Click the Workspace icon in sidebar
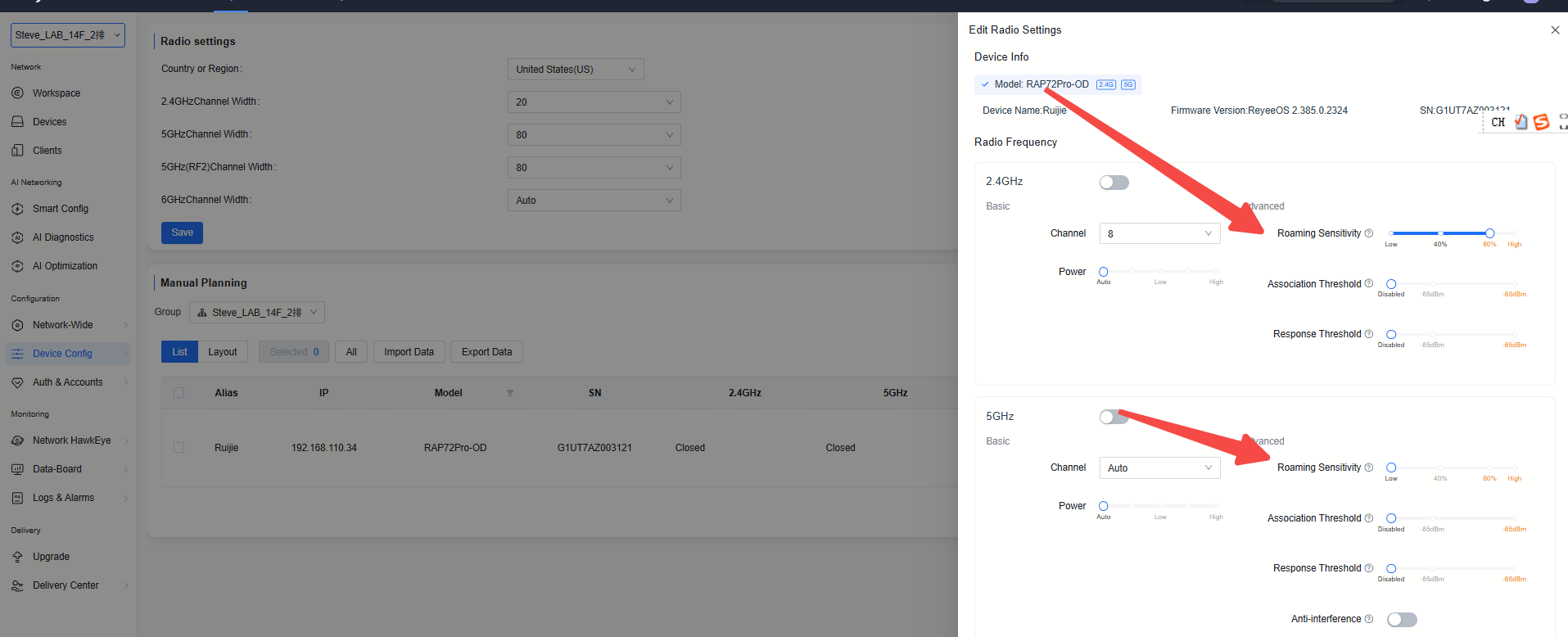This screenshot has width=1568, height=637. coord(17,93)
